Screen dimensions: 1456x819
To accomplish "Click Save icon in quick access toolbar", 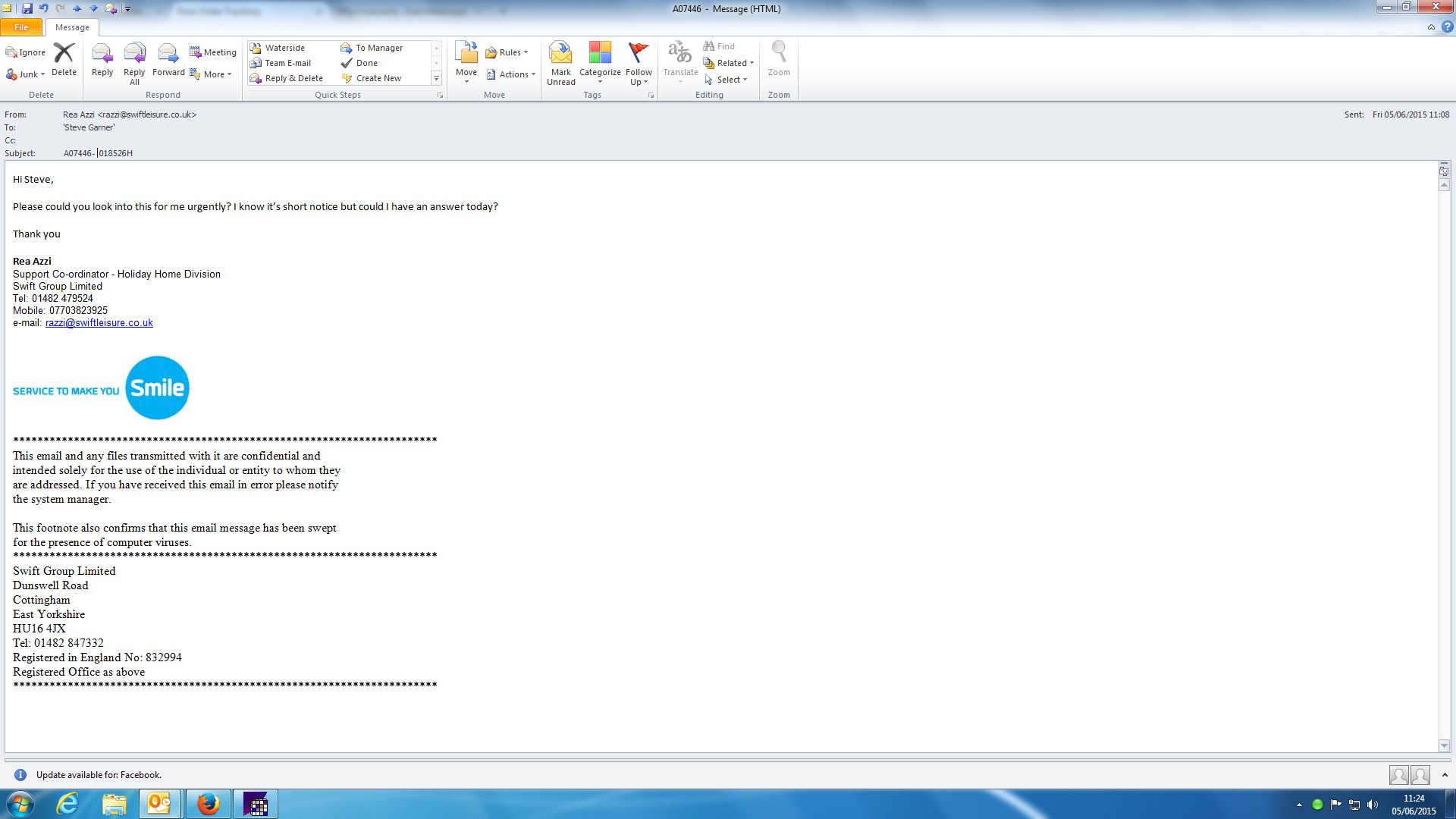I will pyautogui.click(x=27, y=8).
